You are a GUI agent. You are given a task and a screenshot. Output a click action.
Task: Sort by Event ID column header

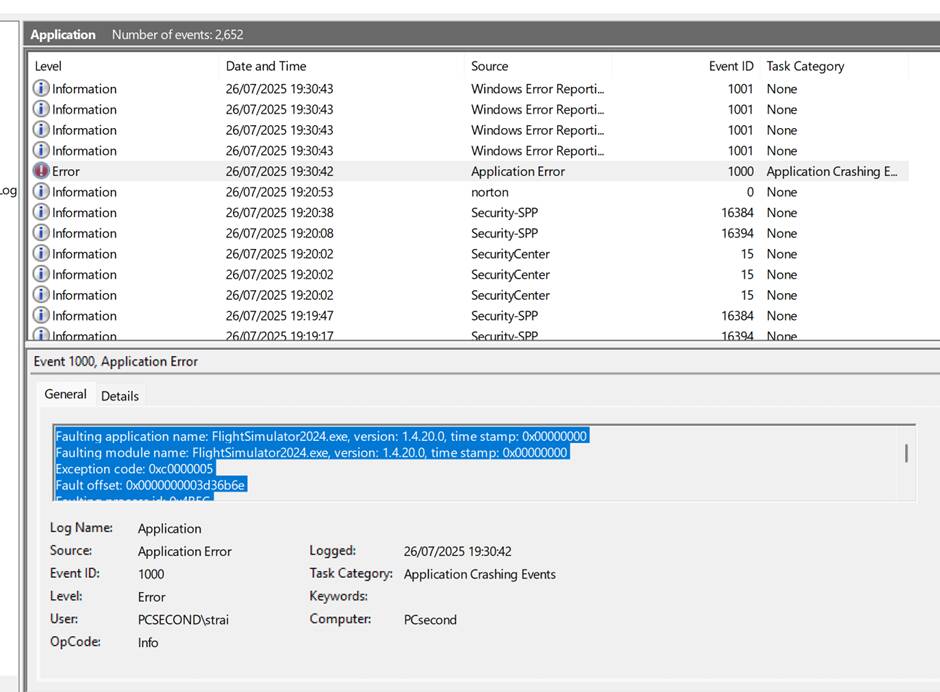click(x=731, y=66)
